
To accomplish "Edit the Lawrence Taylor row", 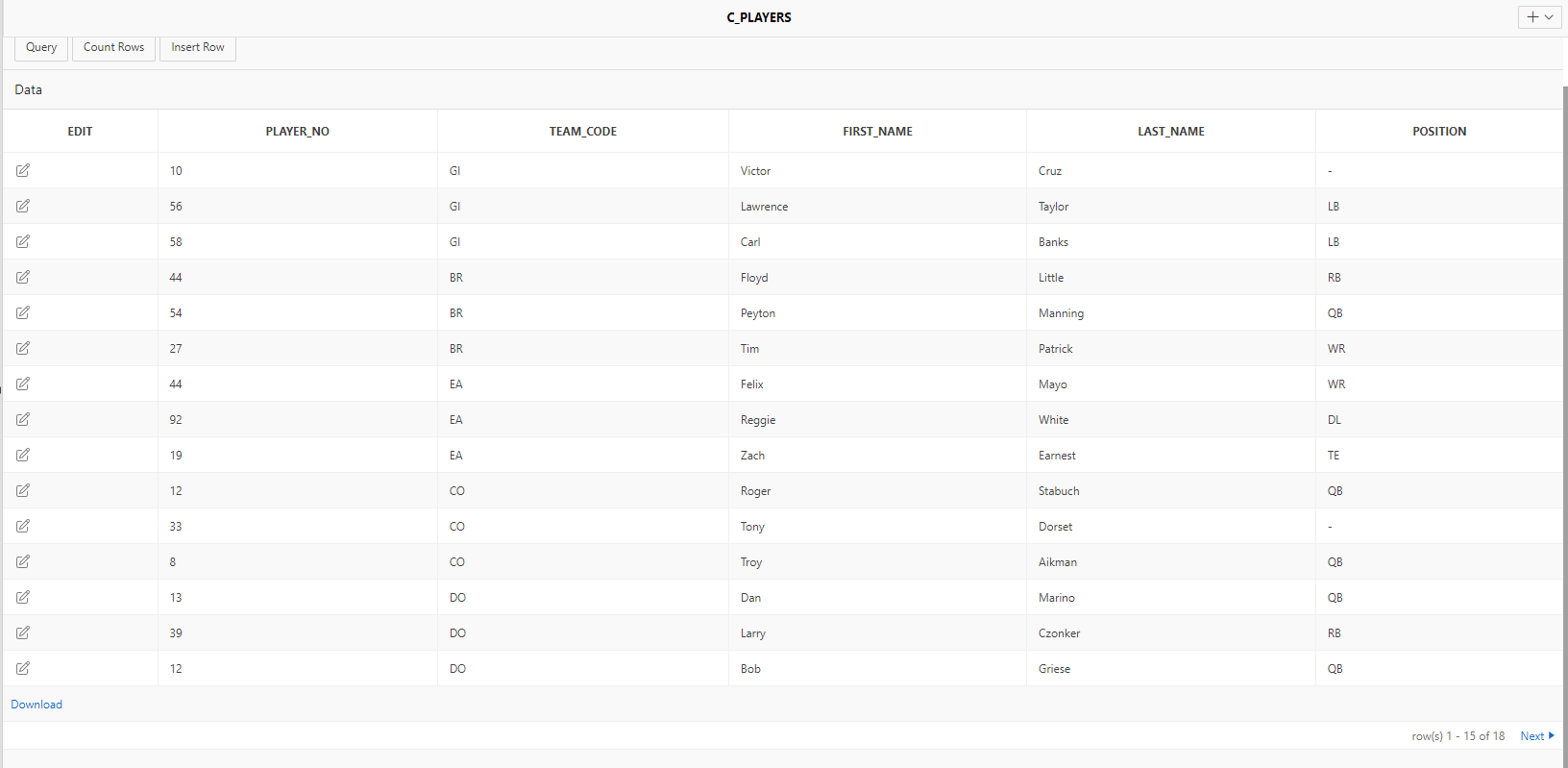I will point(23,206).
